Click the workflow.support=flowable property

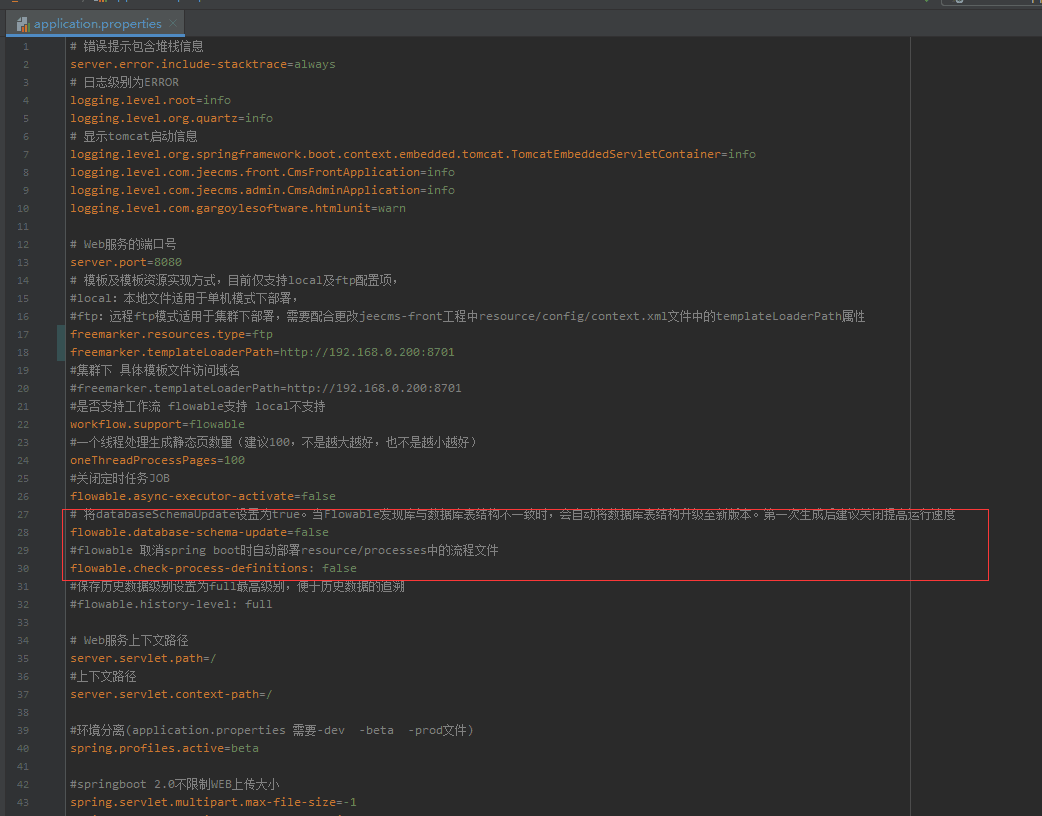(x=157, y=424)
